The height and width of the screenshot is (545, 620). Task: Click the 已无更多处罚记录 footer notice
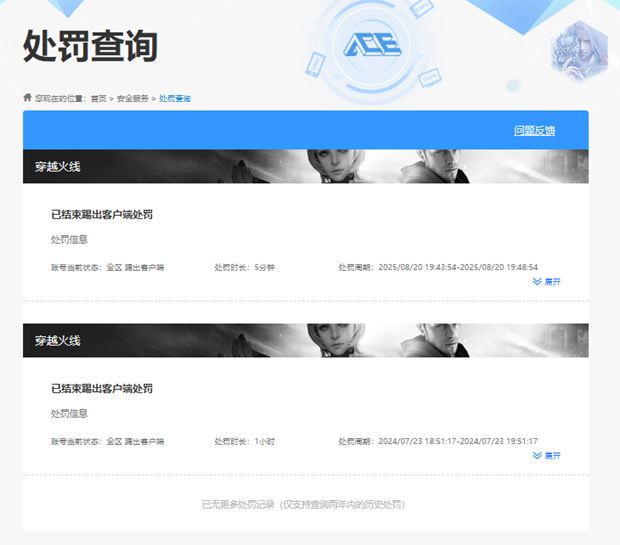click(303, 505)
